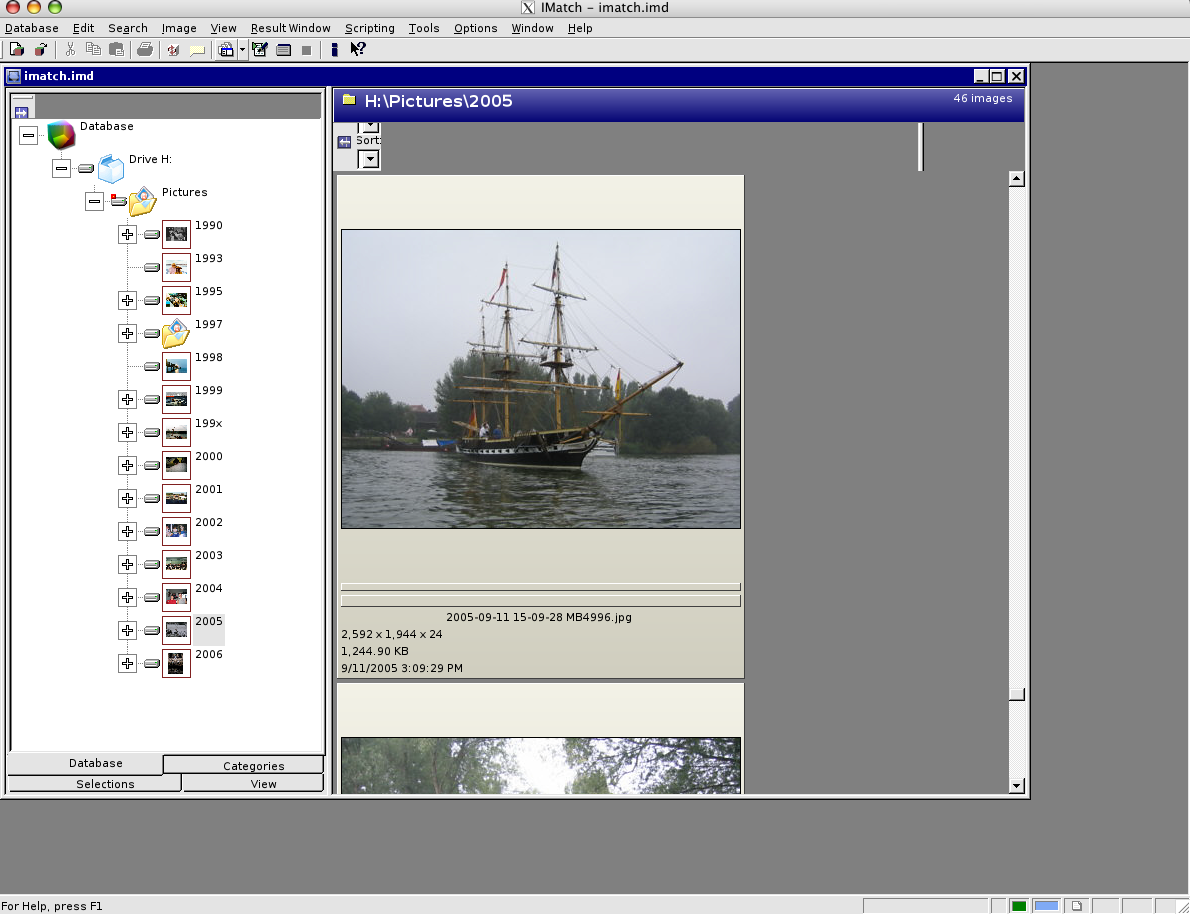Click the script editor pencil icon
The height and width of the screenshot is (914, 1190).
tap(260, 49)
